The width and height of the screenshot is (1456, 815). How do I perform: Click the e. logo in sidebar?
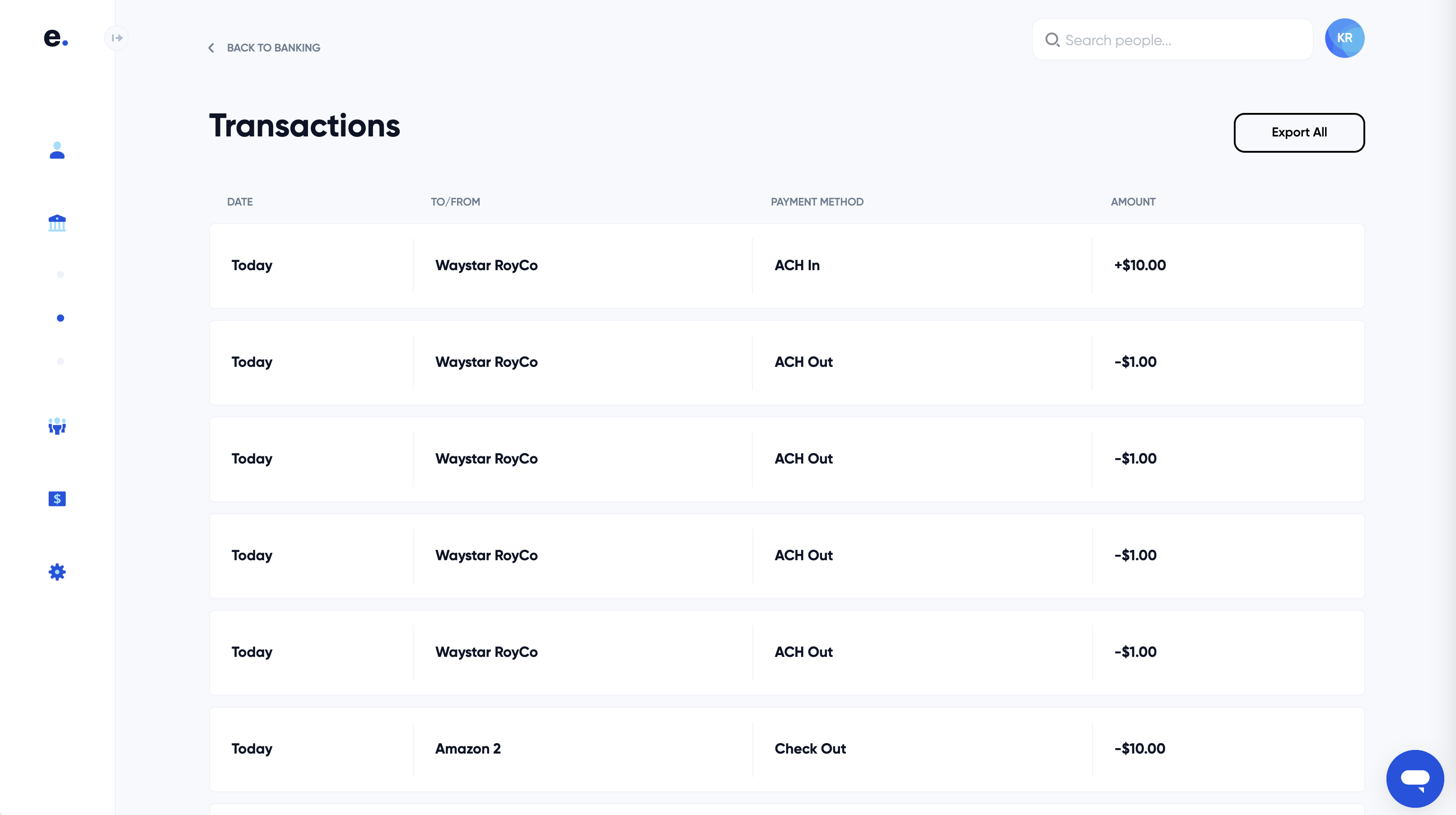(x=56, y=38)
